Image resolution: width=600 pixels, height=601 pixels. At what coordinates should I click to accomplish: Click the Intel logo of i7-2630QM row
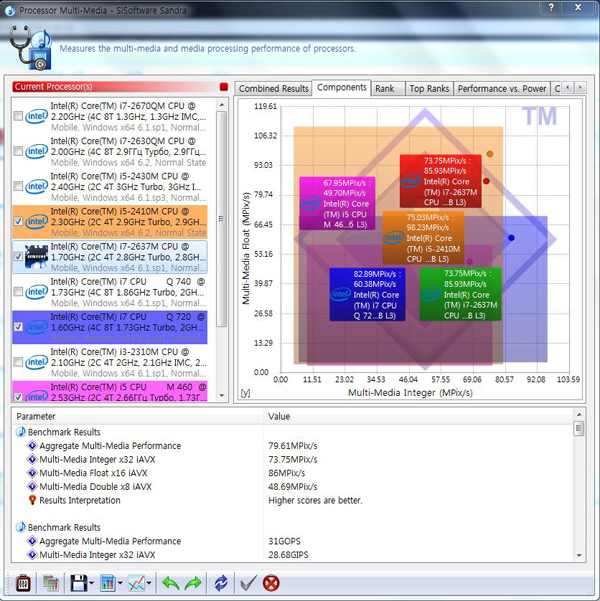click(x=37, y=151)
